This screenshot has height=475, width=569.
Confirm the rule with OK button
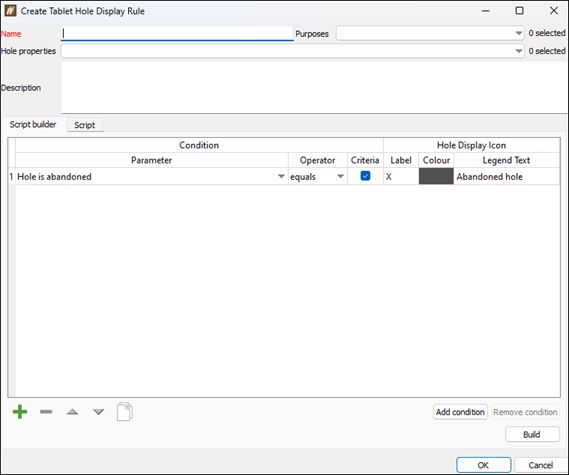coord(483,465)
